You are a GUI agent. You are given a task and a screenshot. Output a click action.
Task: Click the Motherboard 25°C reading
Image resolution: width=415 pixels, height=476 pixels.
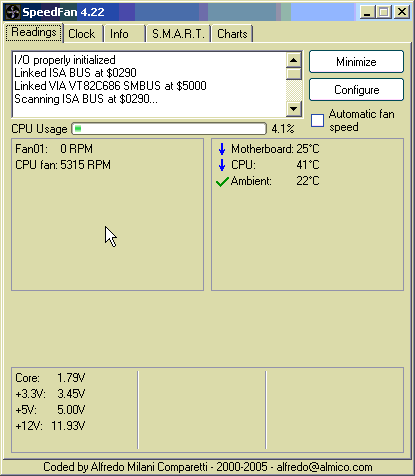pyautogui.click(x=275, y=149)
